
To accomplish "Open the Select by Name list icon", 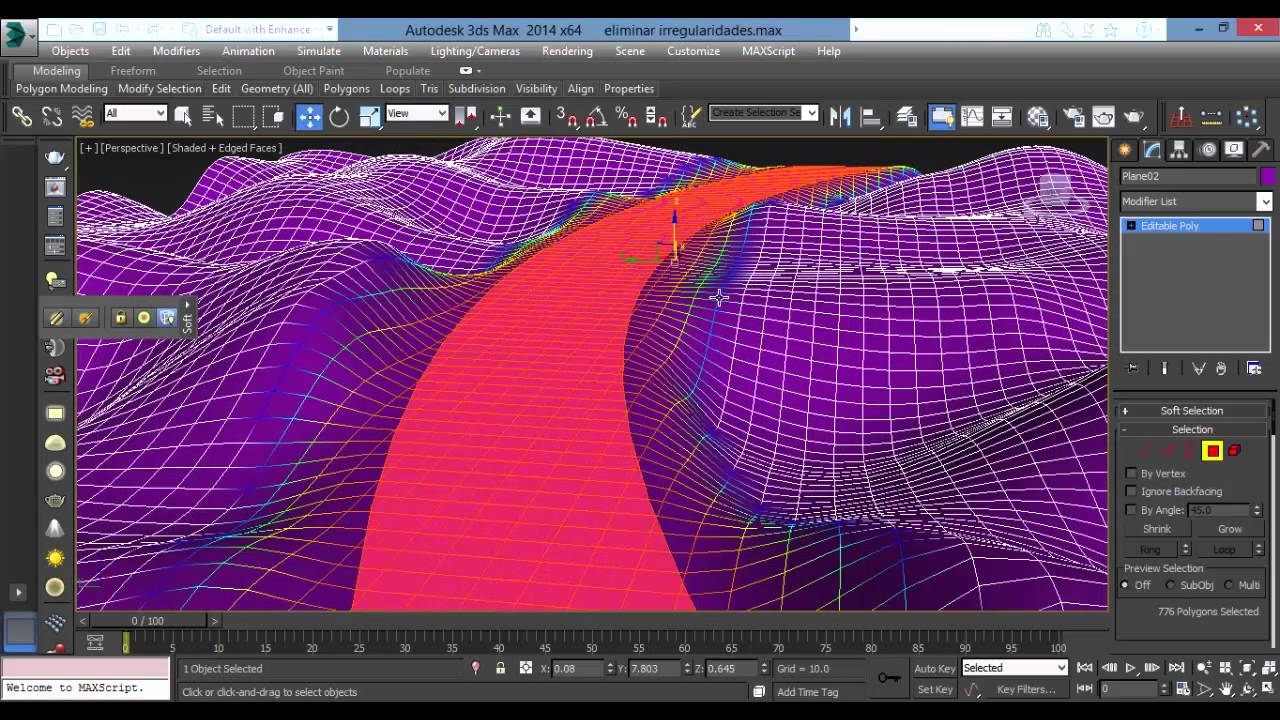I will pyautogui.click(x=213, y=117).
